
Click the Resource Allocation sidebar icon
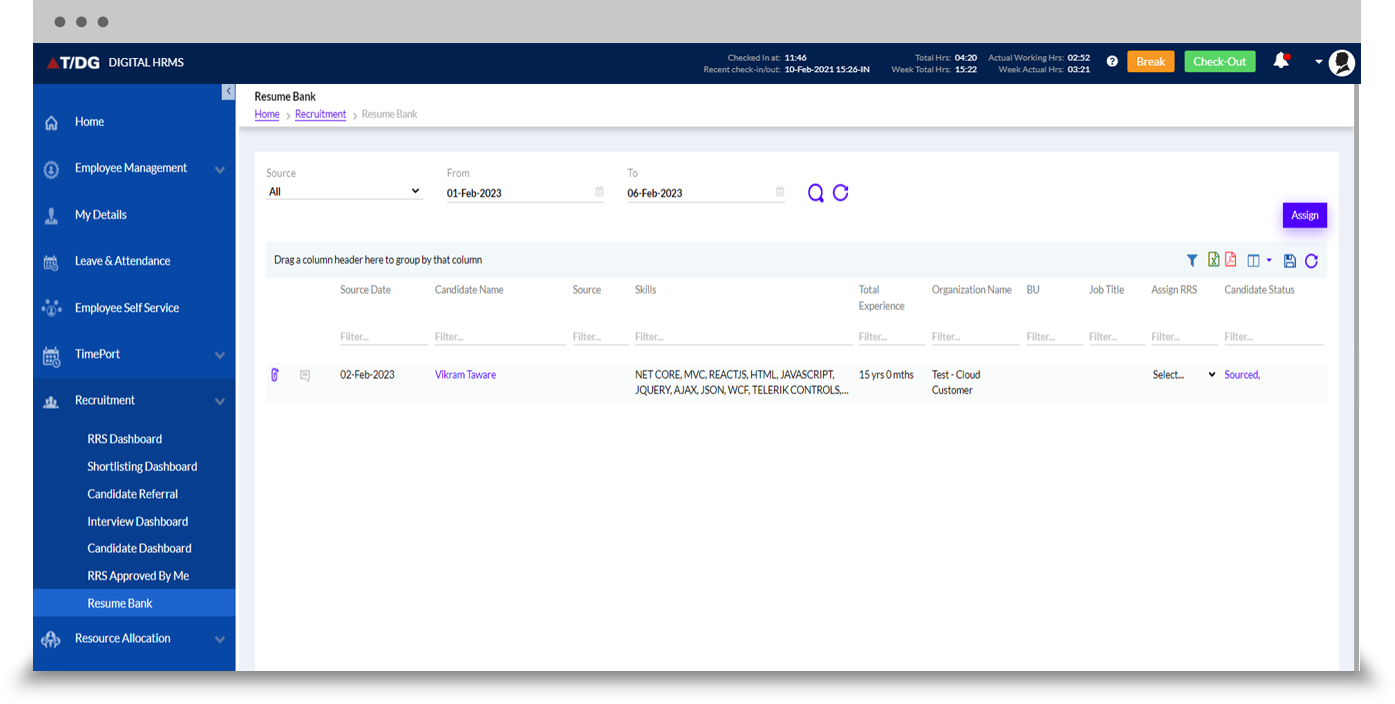pyautogui.click(x=51, y=639)
